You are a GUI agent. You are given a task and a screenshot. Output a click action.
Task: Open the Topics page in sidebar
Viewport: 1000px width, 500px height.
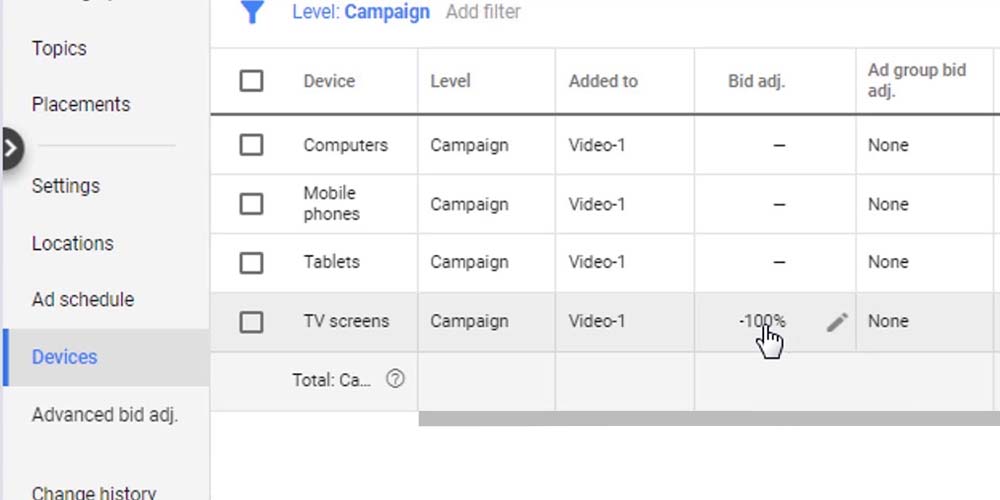point(59,48)
